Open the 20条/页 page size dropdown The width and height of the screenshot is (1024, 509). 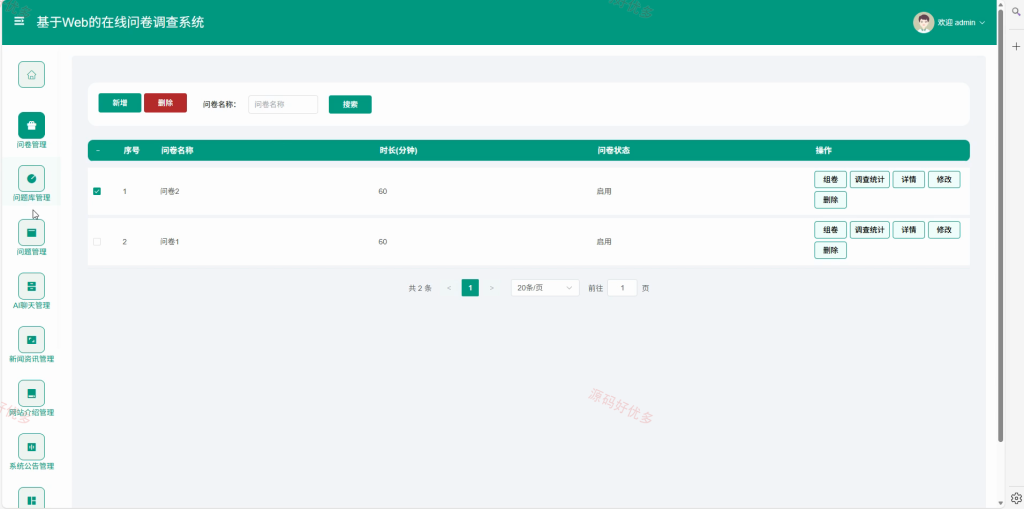pyautogui.click(x=545, y=287)
